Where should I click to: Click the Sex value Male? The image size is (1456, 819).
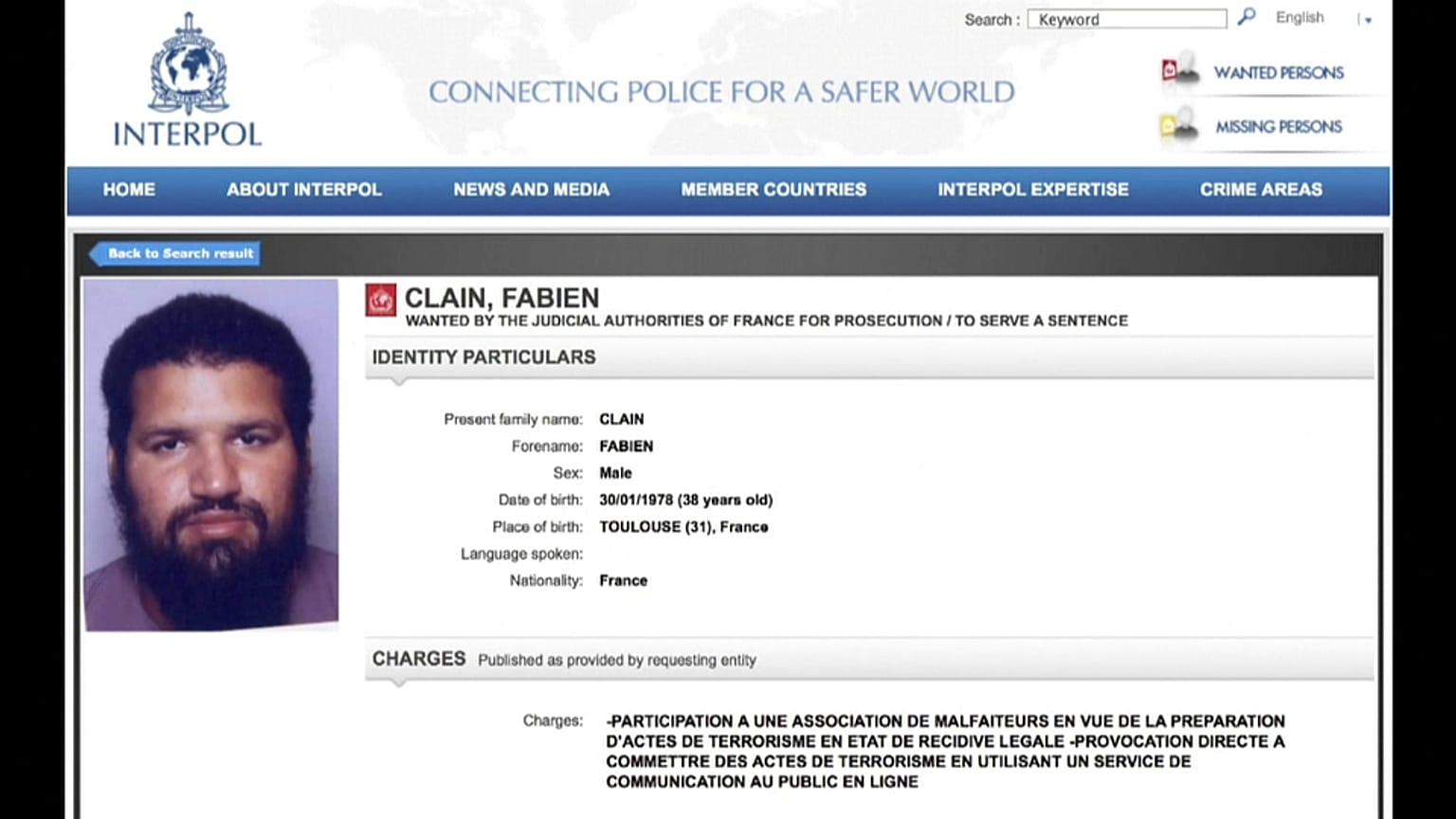point(615,473)
